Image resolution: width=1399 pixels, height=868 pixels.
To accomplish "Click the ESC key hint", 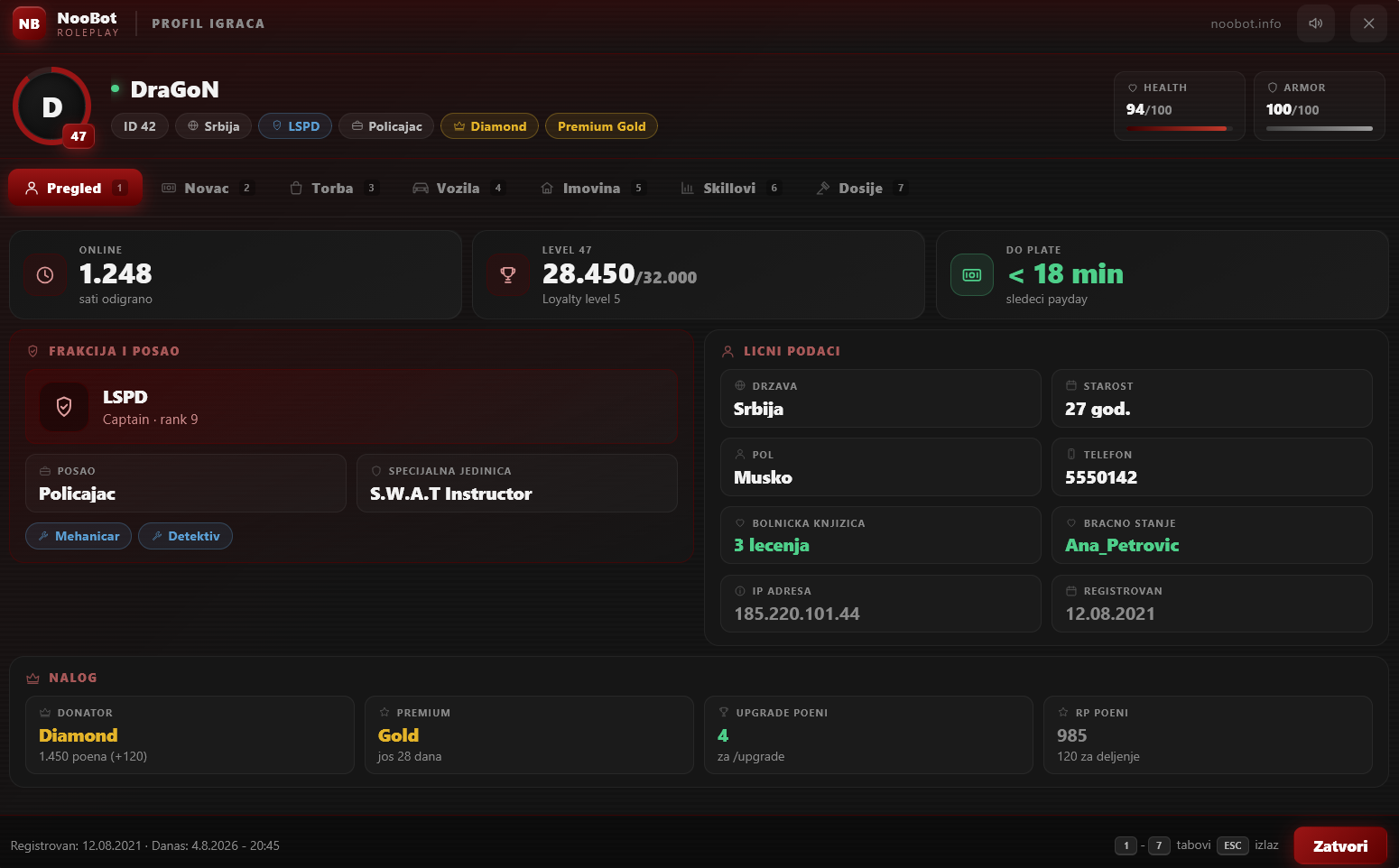I will coord(1233,845).
